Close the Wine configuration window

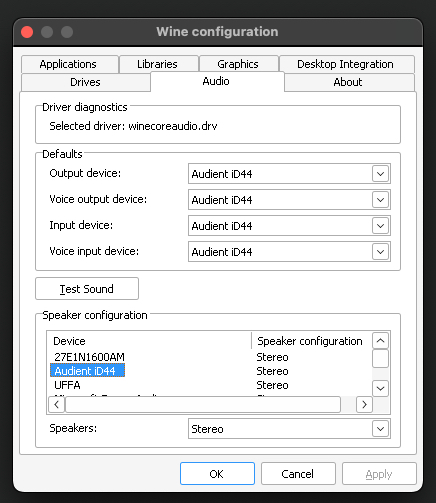pos(27,32)
